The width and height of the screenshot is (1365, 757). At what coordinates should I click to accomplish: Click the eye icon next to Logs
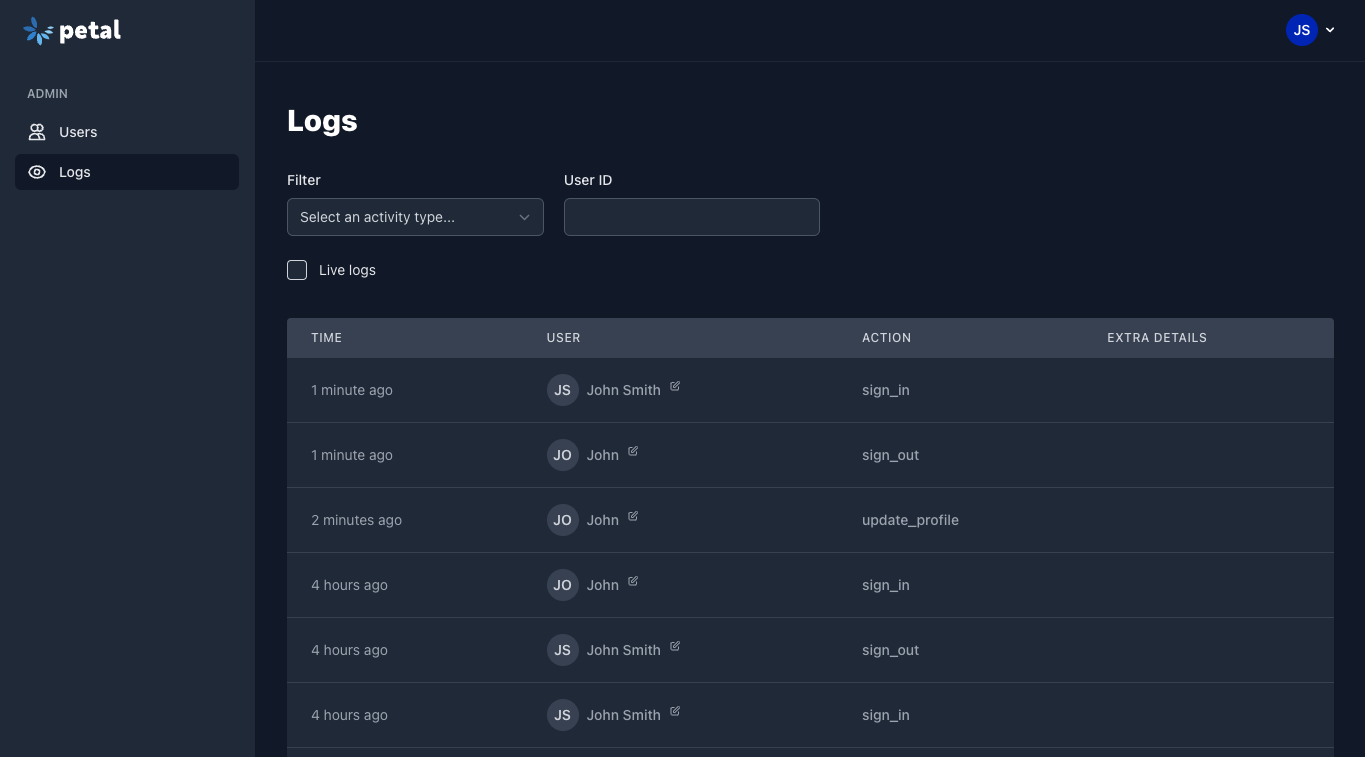[37, 171]
